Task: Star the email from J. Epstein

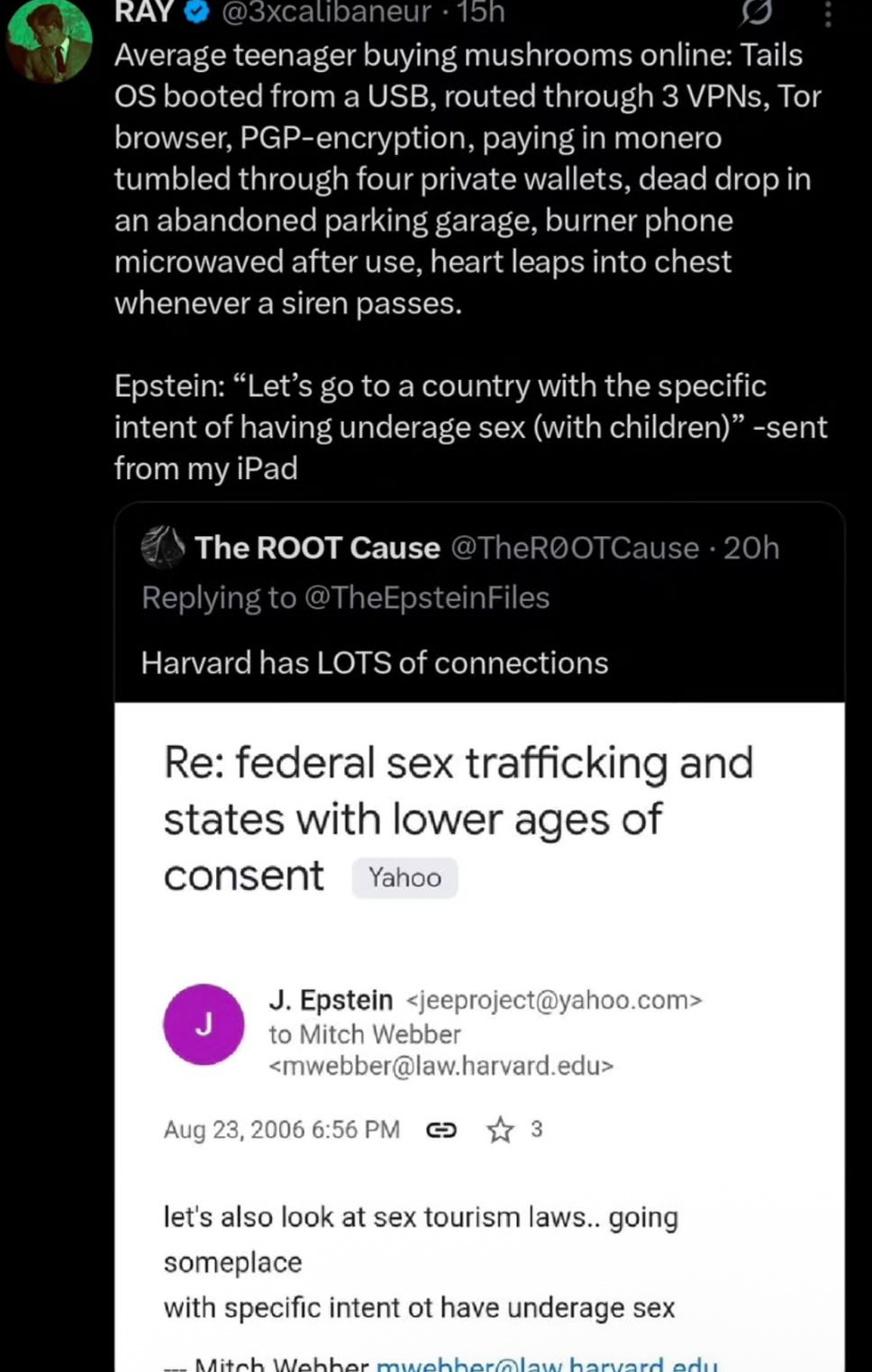Action: pyautogui.click(x=500, y=1130)
